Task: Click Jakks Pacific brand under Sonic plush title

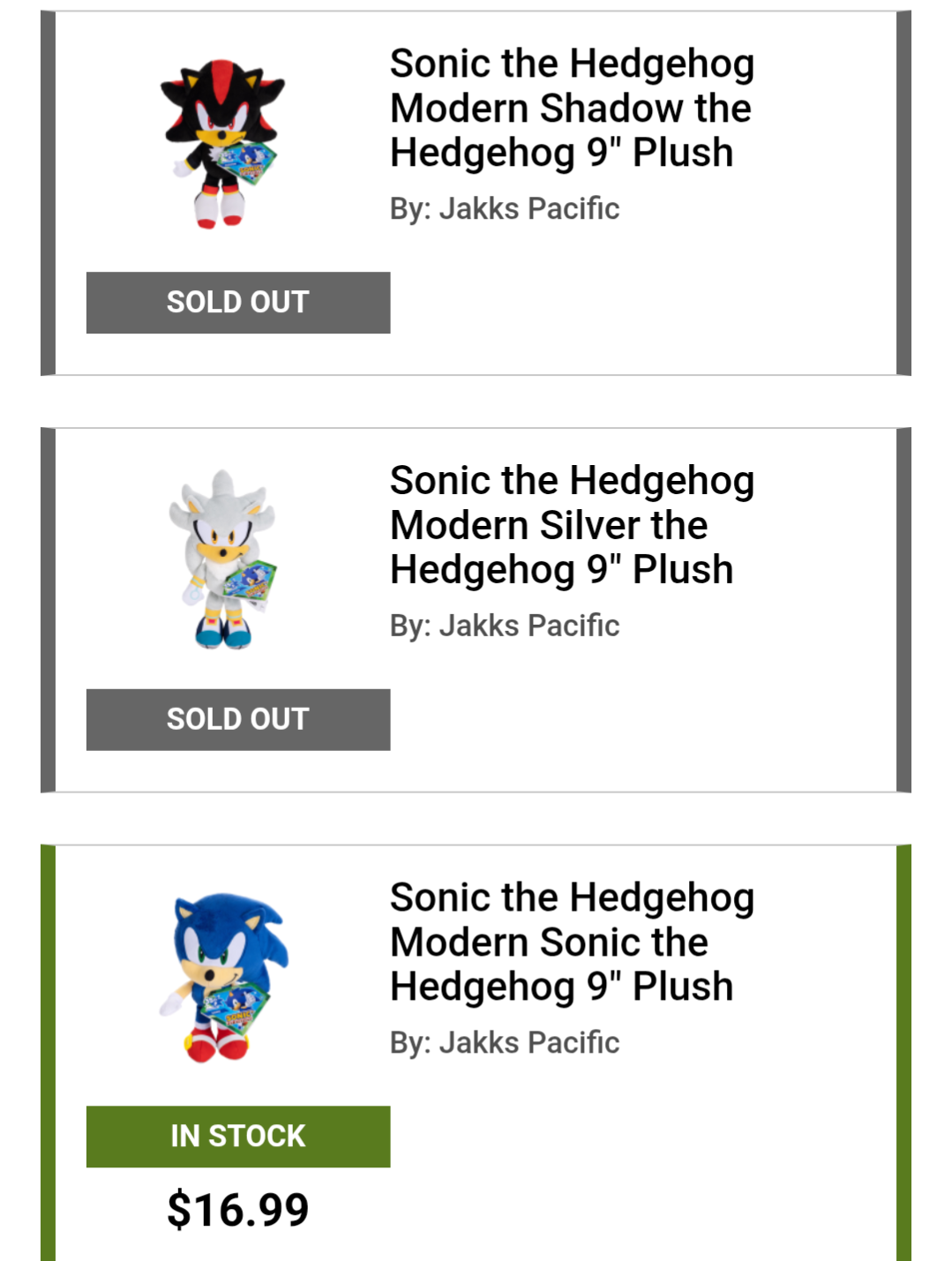Action: click(x=528, y=1042)
